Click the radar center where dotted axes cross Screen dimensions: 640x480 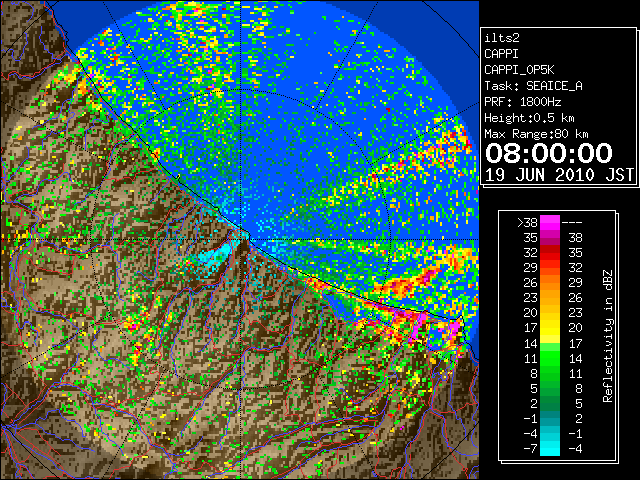click(x=242, y=239)
